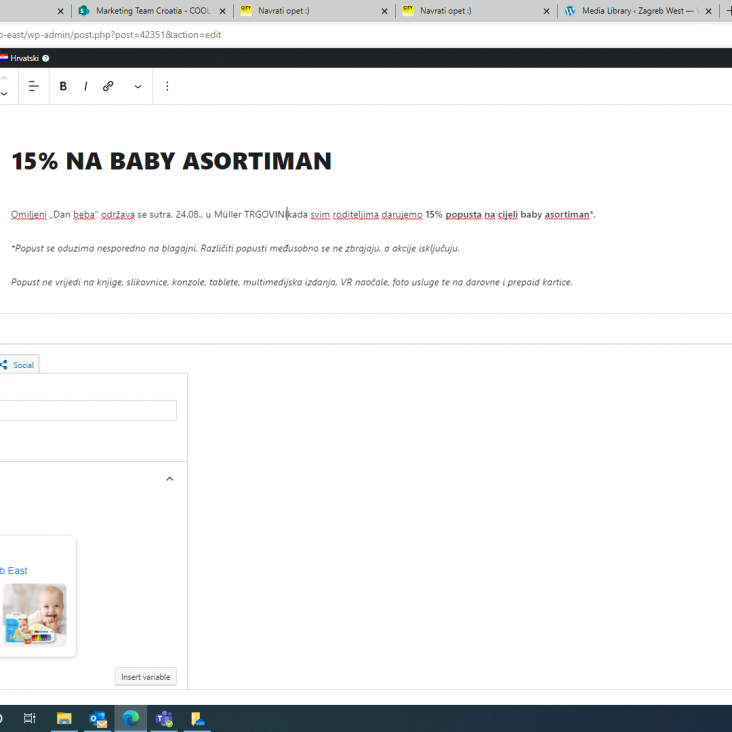Open Task View from the taskbar
The height and width of the screenshot is (732, 732).
(x=29, y=718)
